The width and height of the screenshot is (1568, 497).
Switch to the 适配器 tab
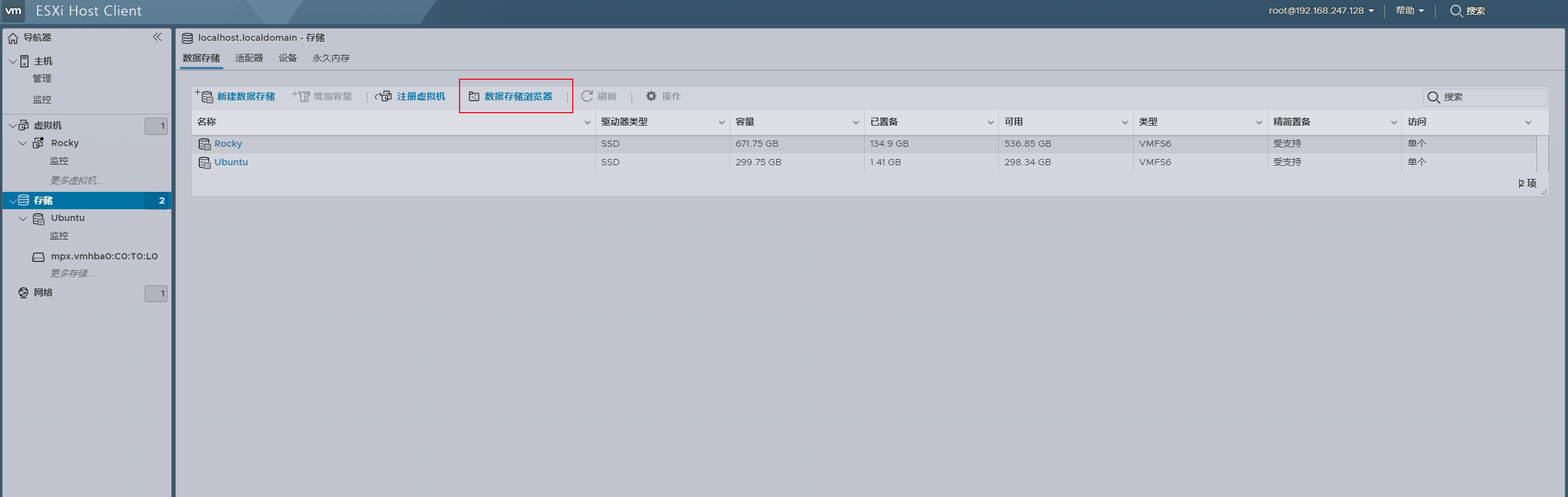coord(249,58)
